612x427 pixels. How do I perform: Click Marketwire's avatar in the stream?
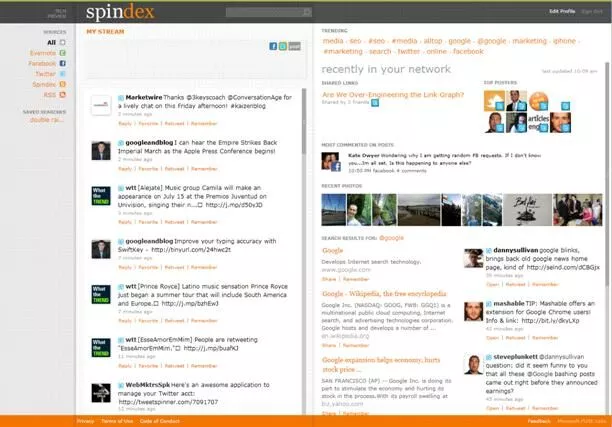click(x=100, y=105)
